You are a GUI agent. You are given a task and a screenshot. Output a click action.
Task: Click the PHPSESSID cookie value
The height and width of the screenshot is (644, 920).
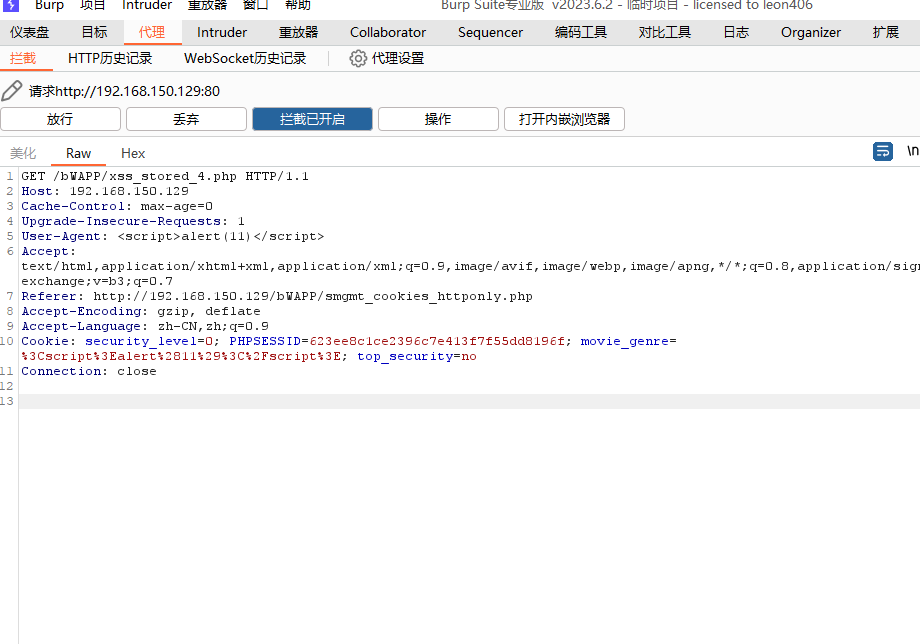[437, 341]
